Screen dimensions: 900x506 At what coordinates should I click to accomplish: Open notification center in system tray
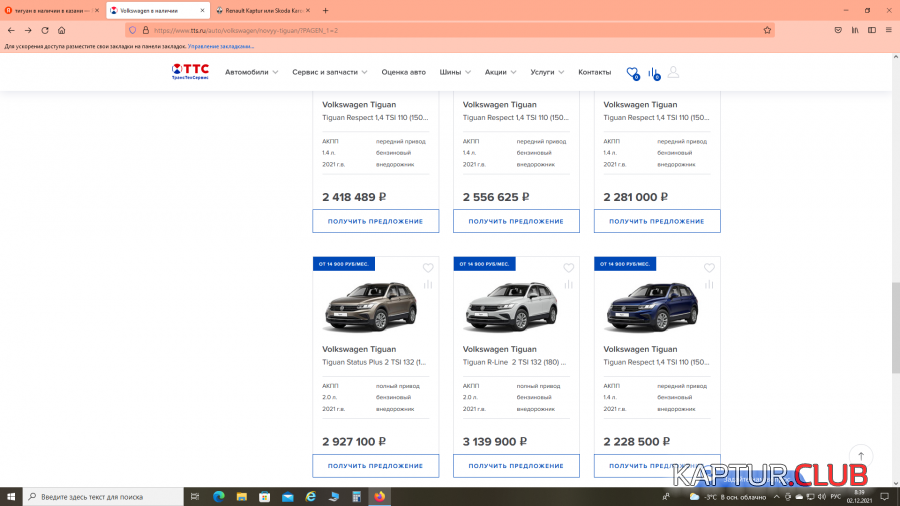pos(885,497)
